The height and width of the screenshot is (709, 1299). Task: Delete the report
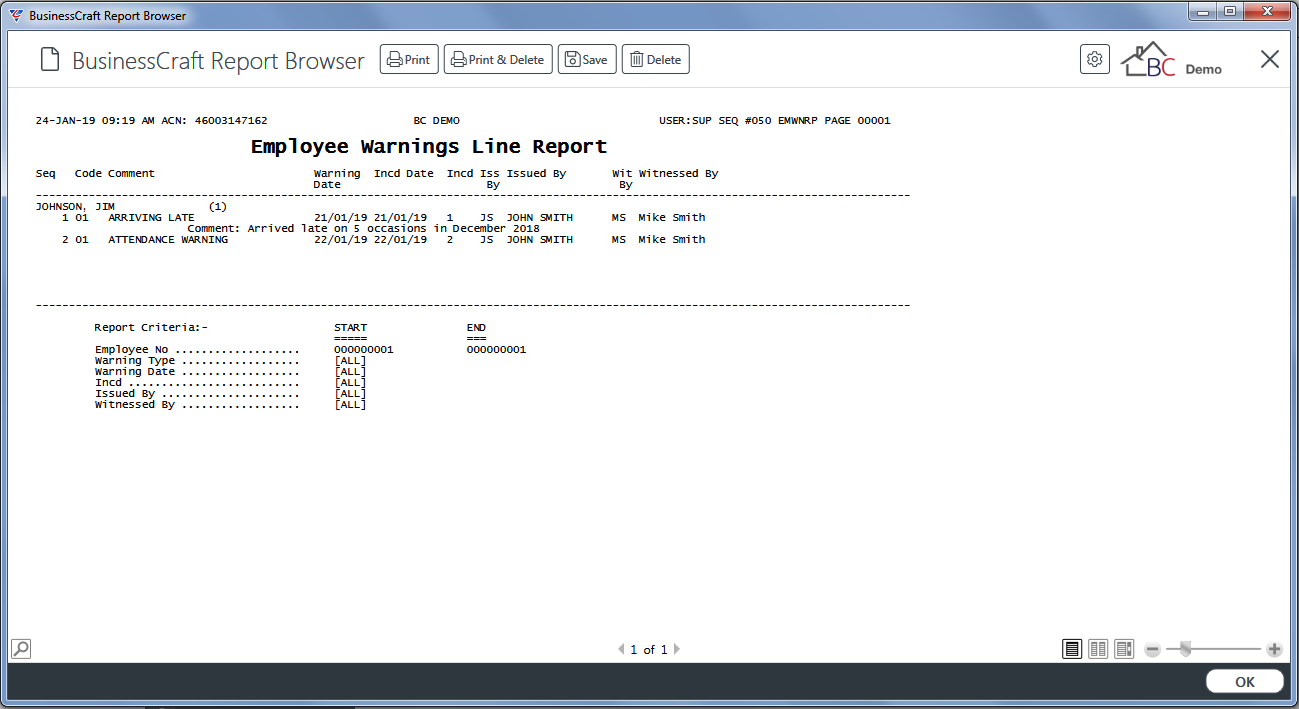tap(655, 59)
